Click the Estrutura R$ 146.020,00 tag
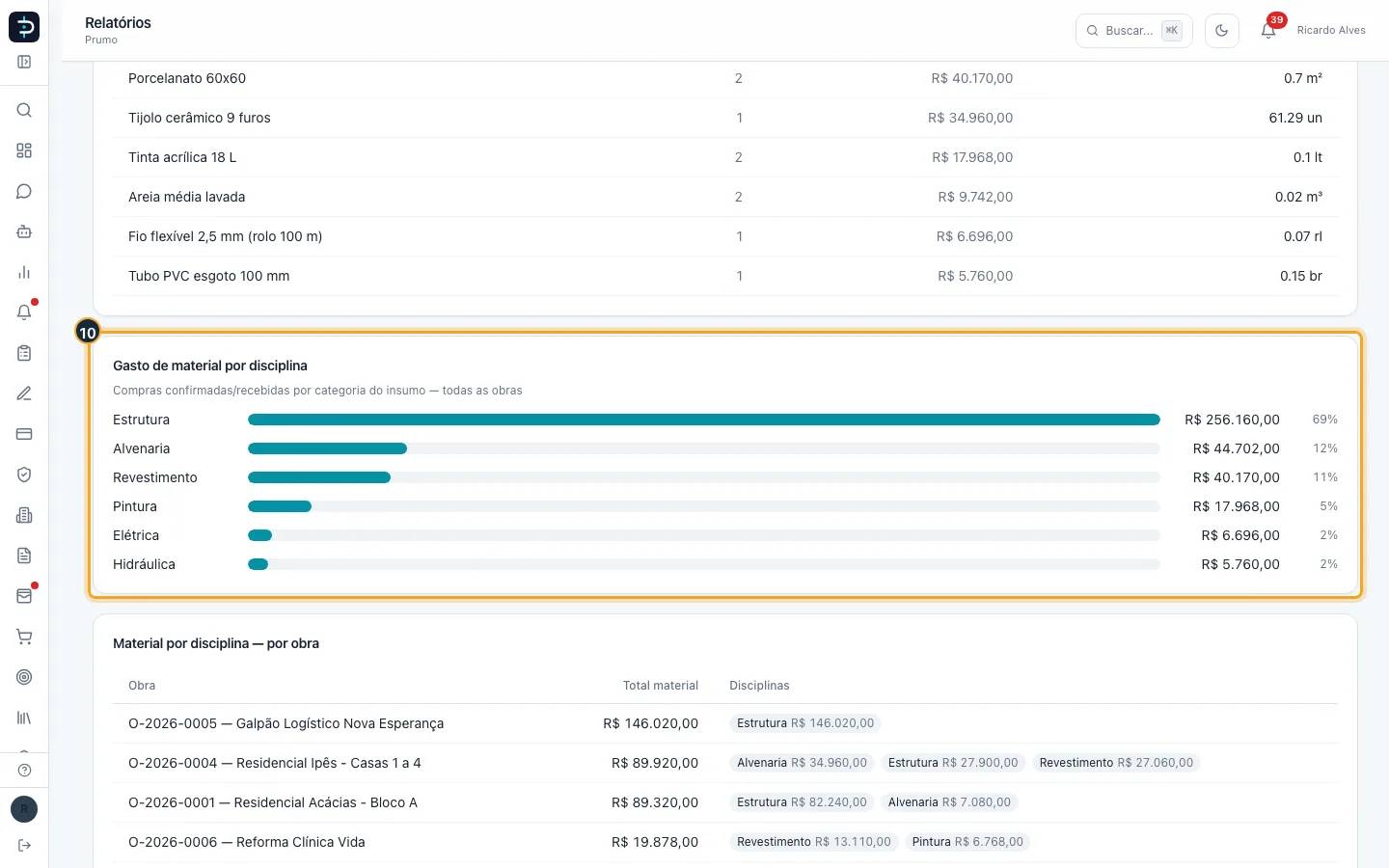 pyautogui.click(x=805, y=723)
